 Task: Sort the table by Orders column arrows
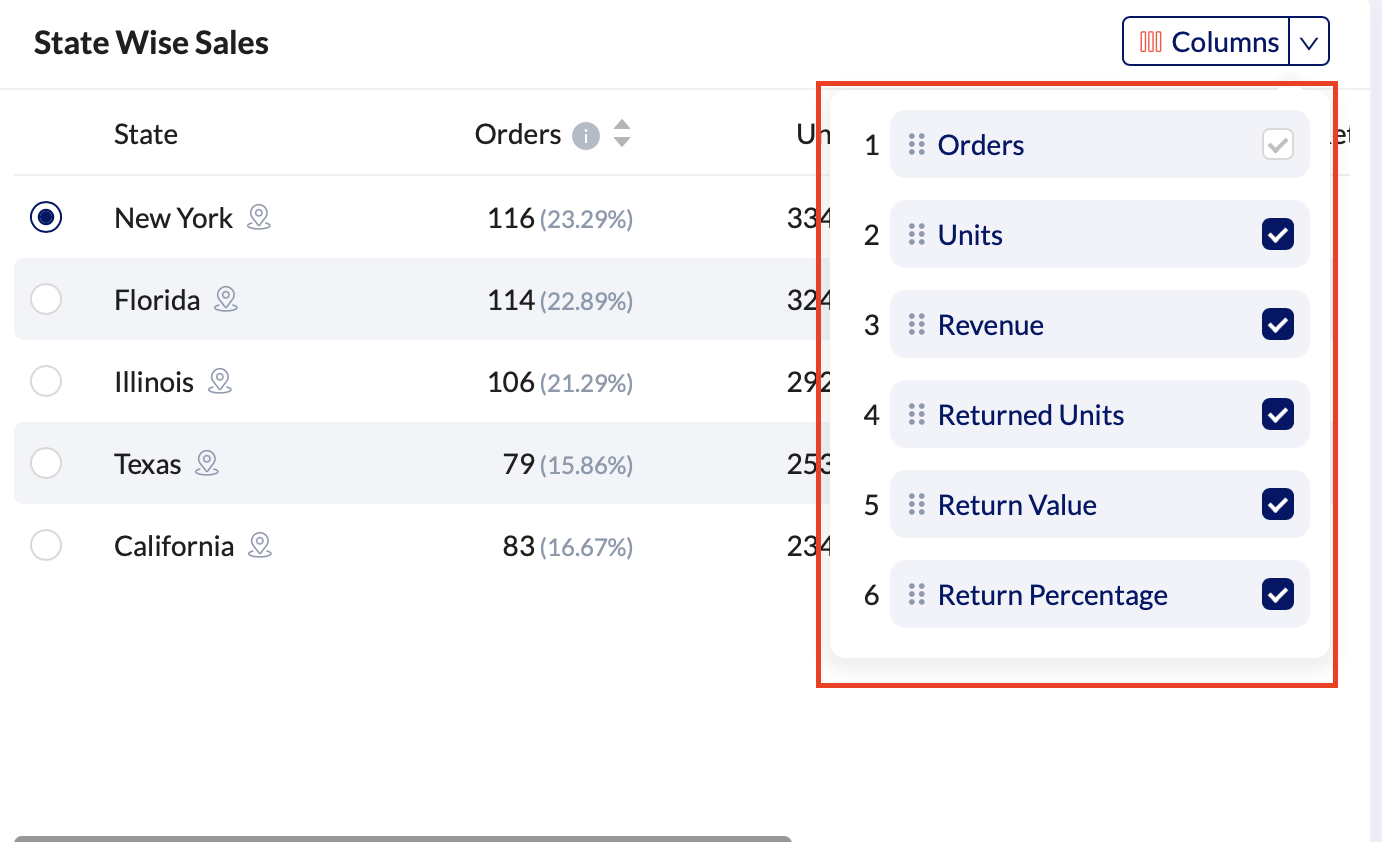[x=622, y=134]
